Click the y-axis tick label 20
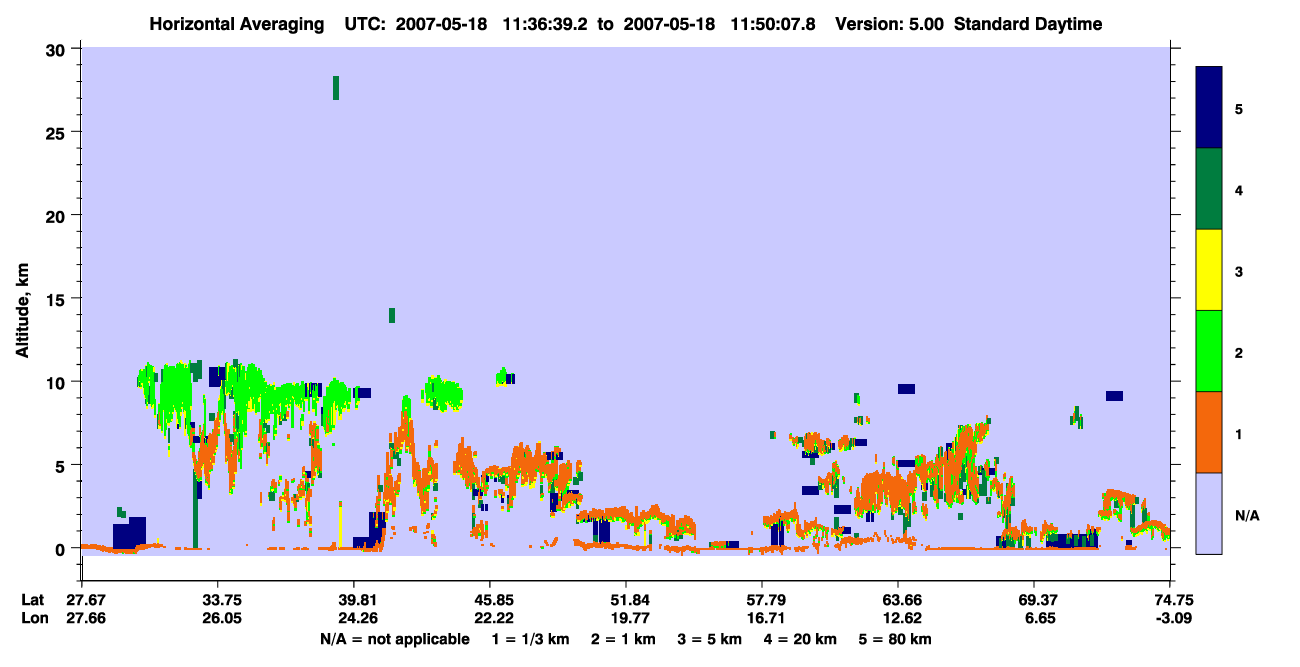The image size is (1300, 667). (x=58, y=216)
